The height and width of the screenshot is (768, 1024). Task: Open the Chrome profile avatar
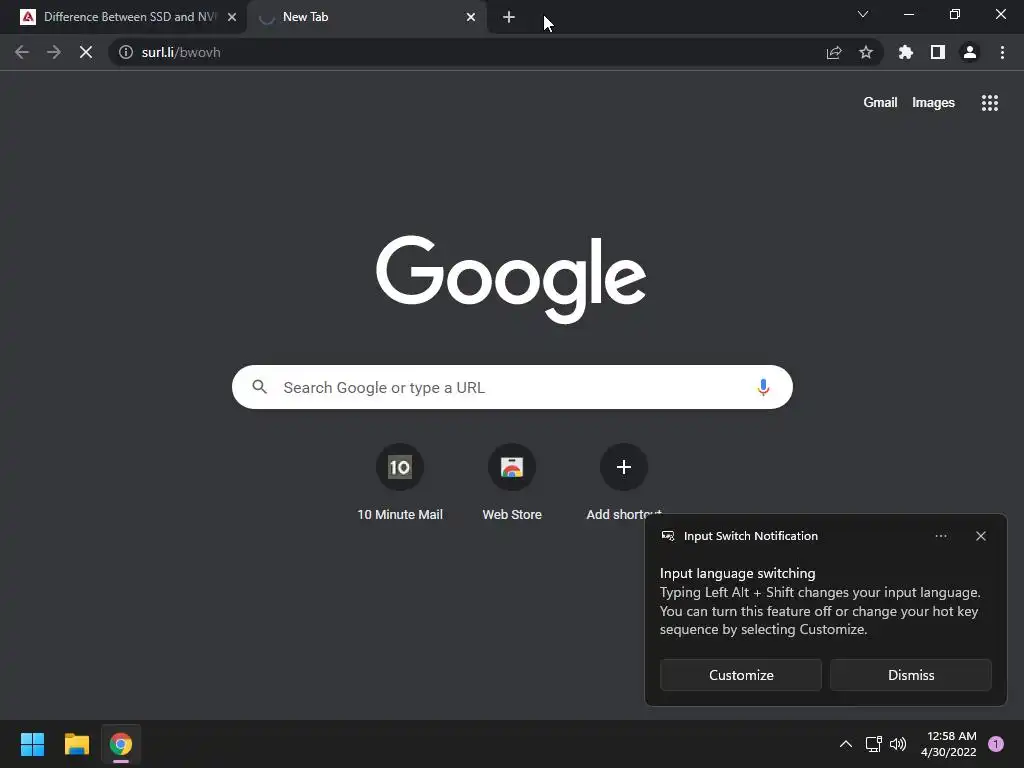tap(970, 52)
